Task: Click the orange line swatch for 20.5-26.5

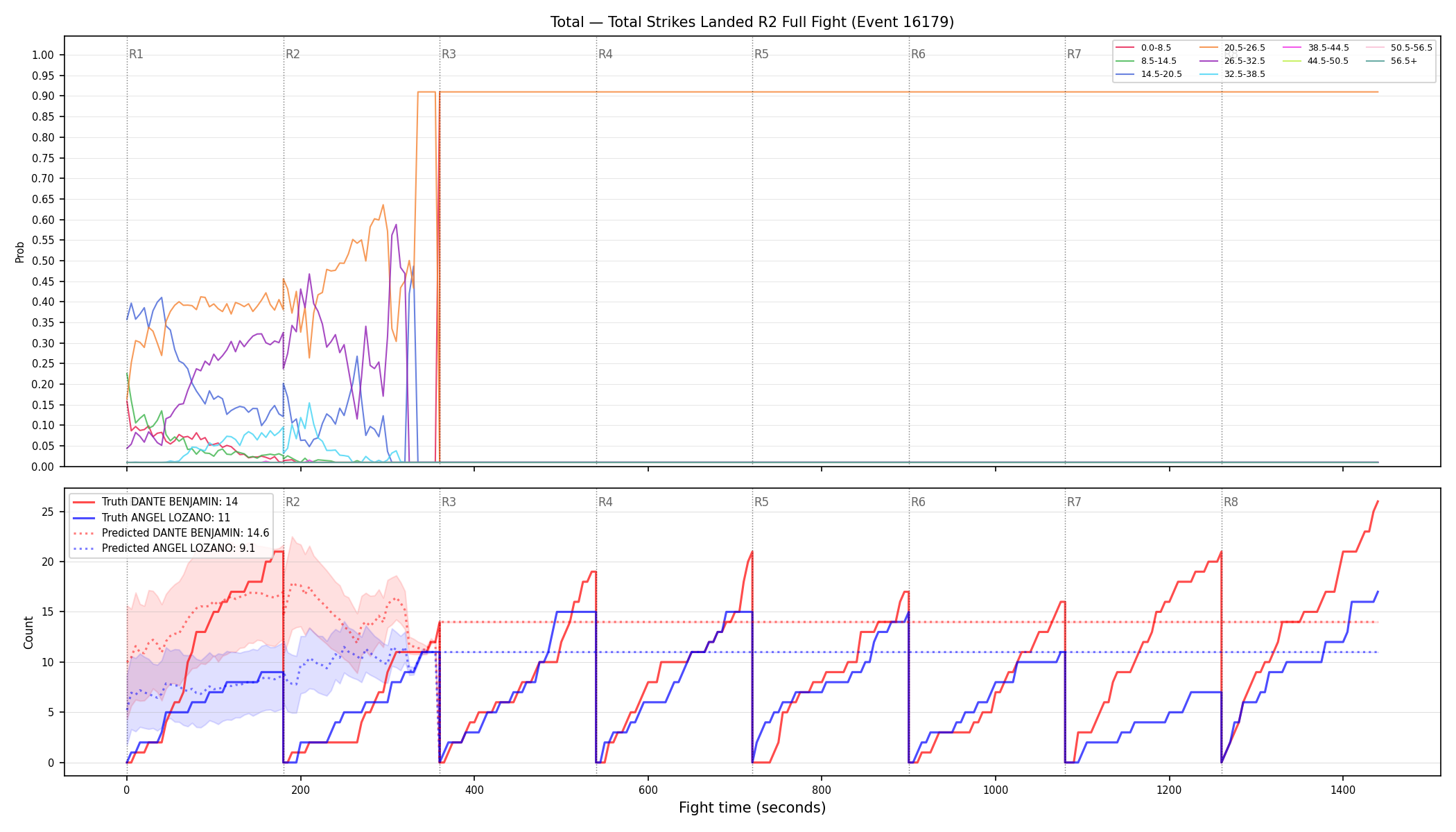Action: pos(1208,48)
